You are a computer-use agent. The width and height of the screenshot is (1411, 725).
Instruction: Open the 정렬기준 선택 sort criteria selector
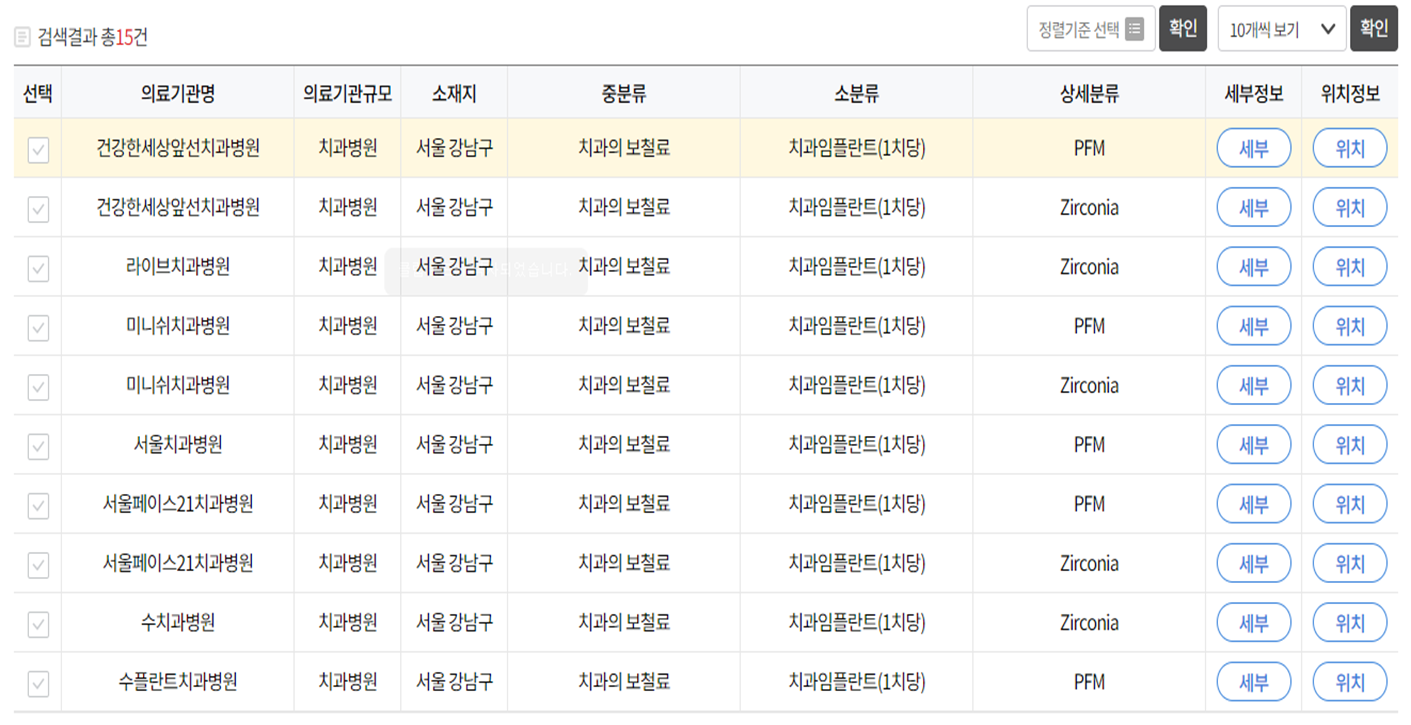tap(1091, 29)
